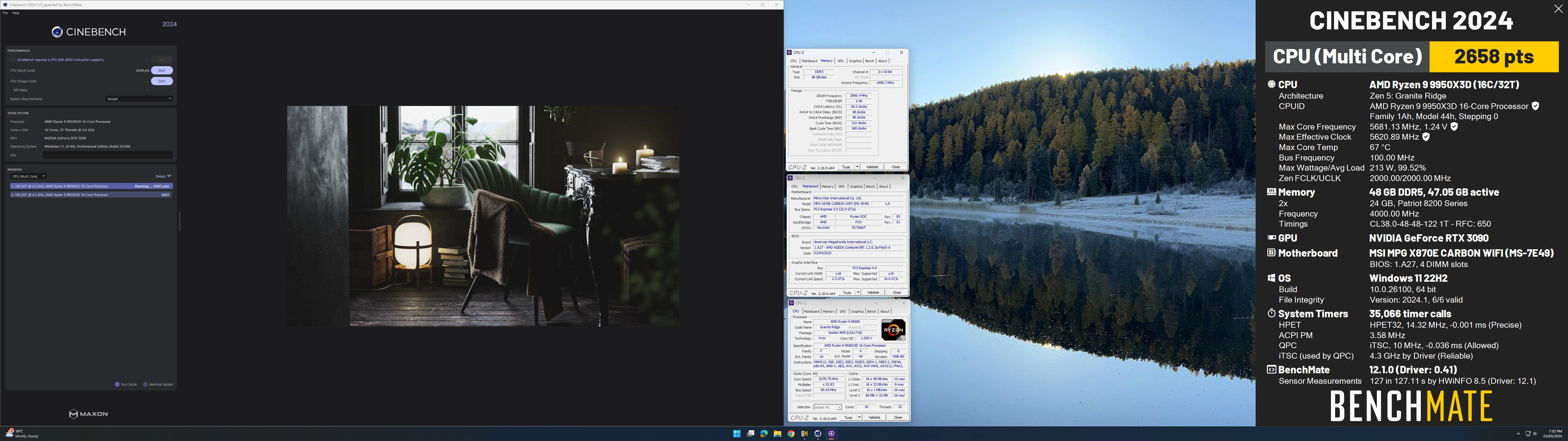
Task: Start the CPU (Single Core) benchmark
Action: [162, 81]
